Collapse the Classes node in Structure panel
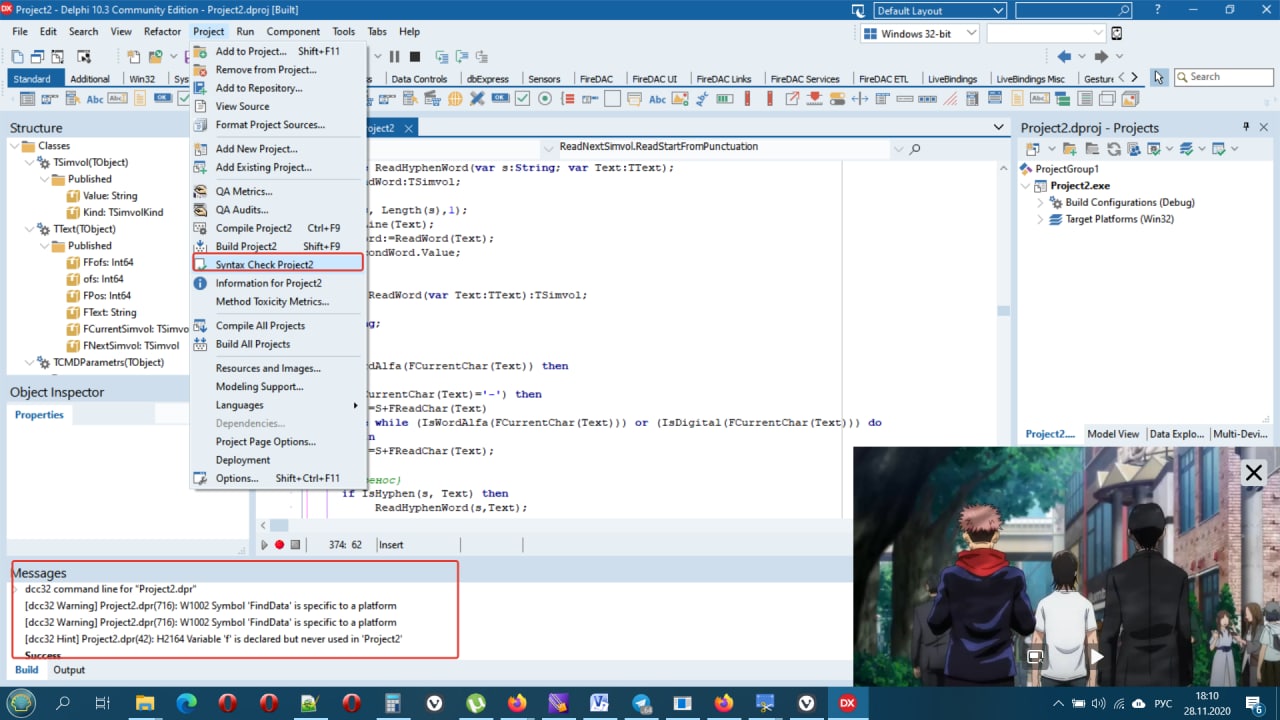1280x720 pixels. tap(15, 146)
